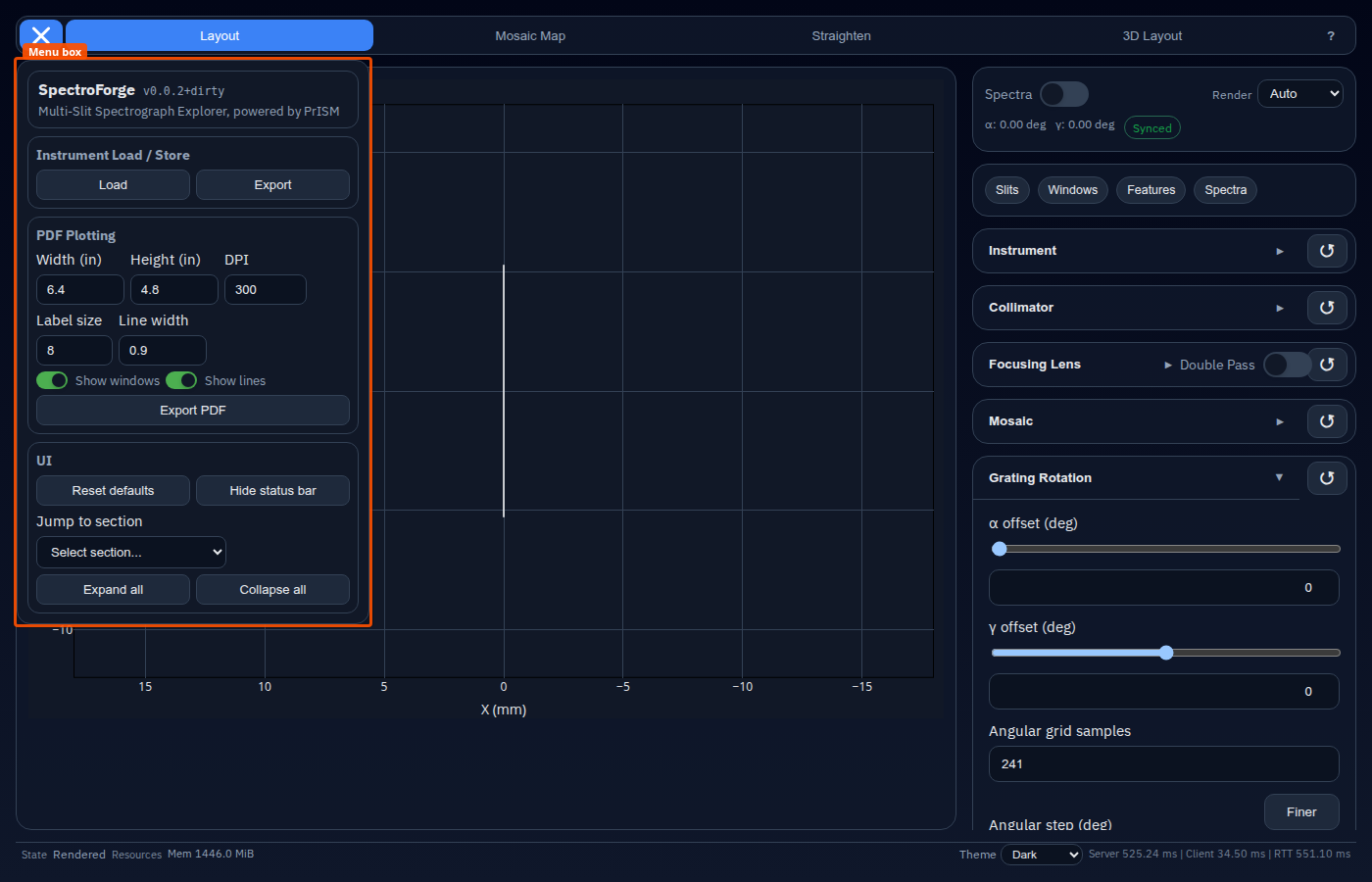Open the Select section dropdown
Viewport: 1372px width, 882px height.
(131, 553)
